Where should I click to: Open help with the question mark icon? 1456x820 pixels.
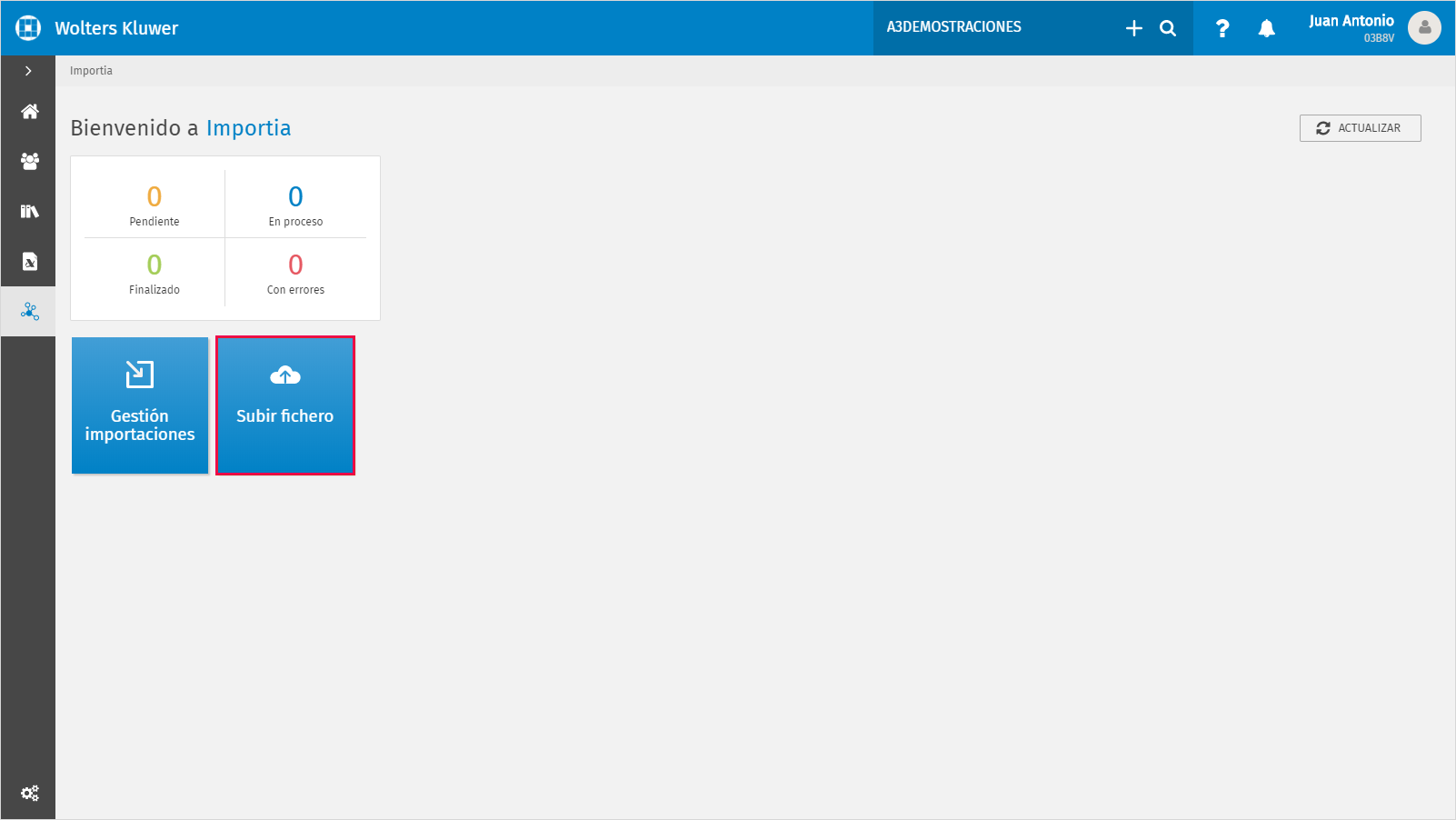click(x=1222, y=28)
